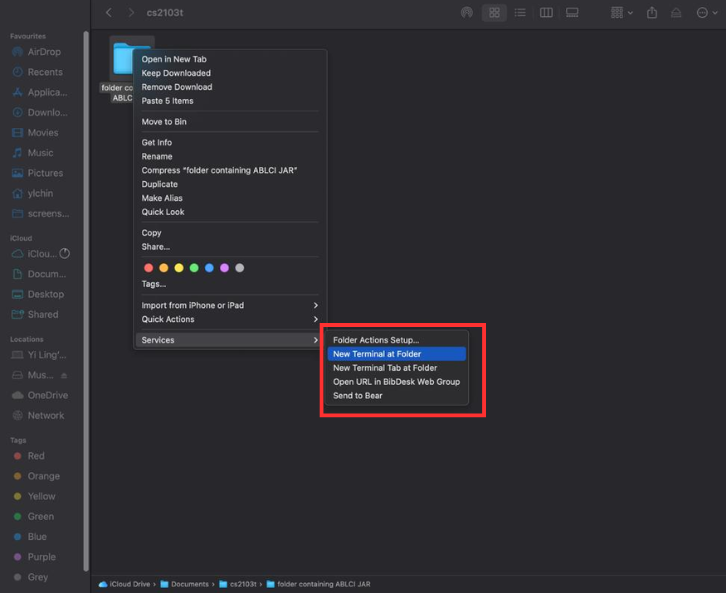The height and width of the screenshot is (593, 726).
Task: Click the Eject toolbar icon
Action: point(676,12)
